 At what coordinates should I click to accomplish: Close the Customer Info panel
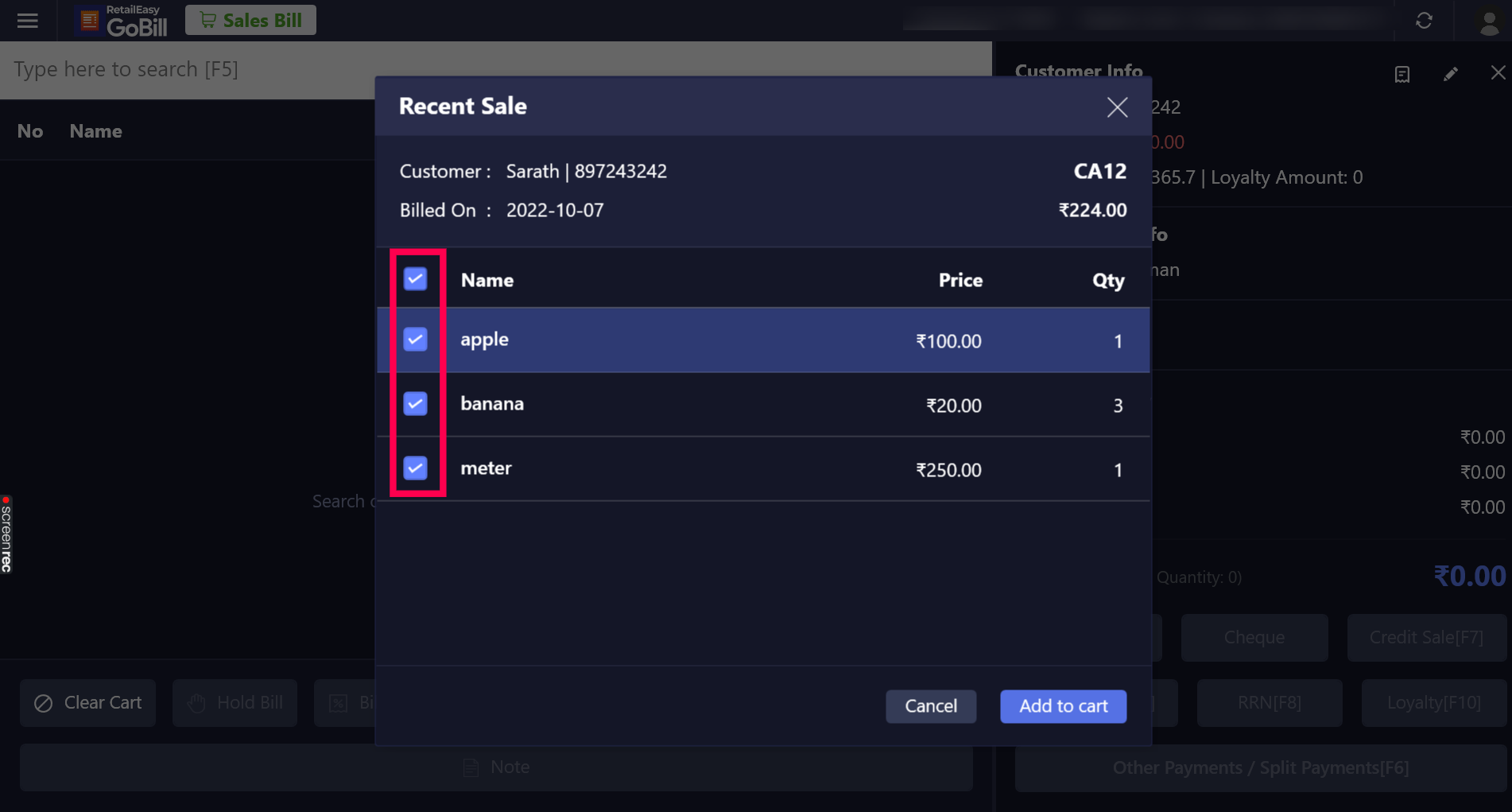pyautogui.click(x=1498, y=73)
